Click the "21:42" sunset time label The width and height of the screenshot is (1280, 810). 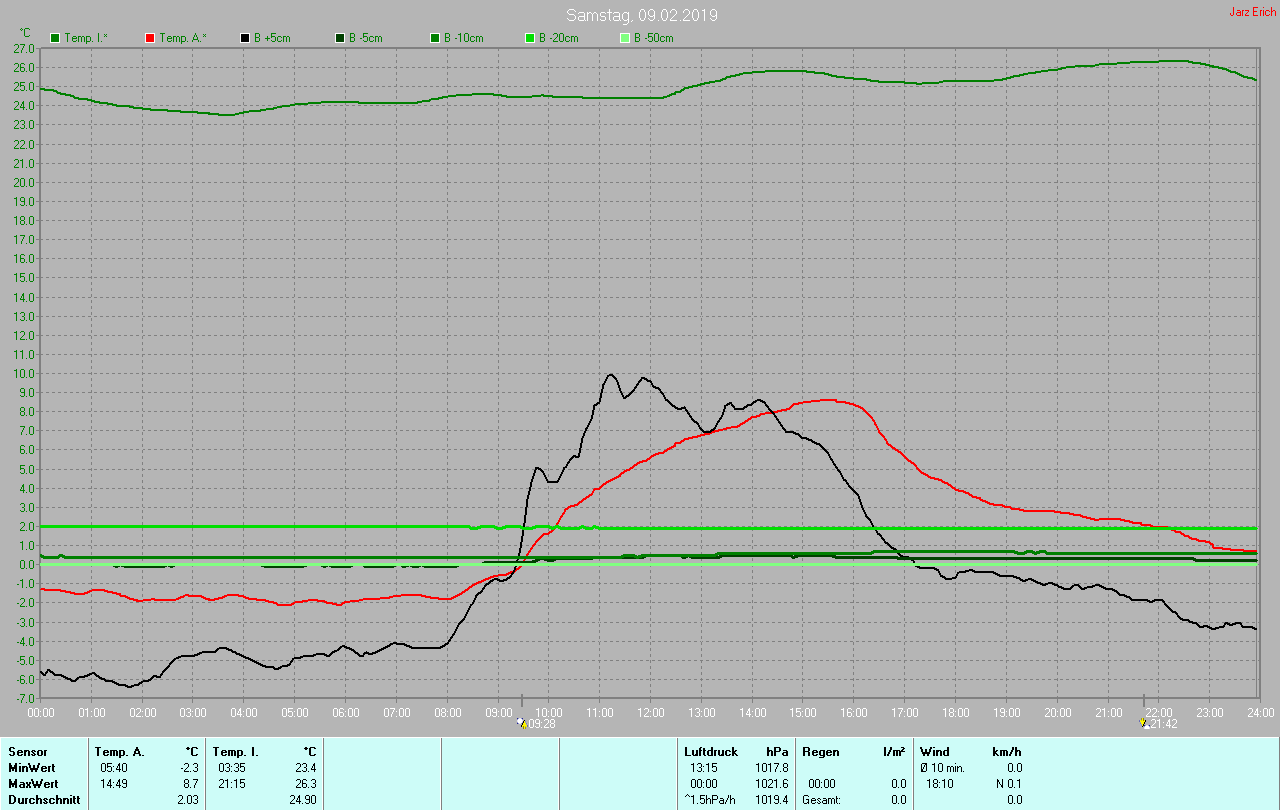click(x=1166, y=723)
